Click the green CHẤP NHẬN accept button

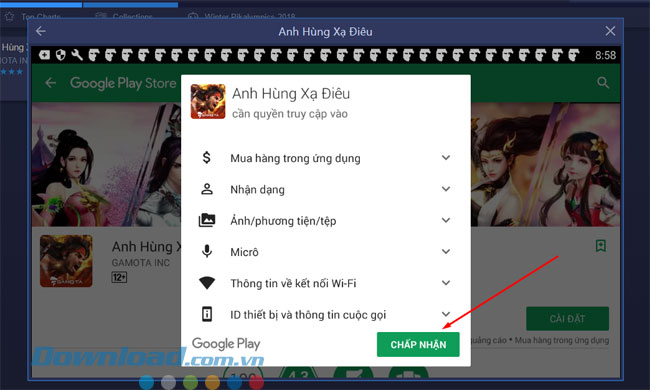tap(418, 344)
